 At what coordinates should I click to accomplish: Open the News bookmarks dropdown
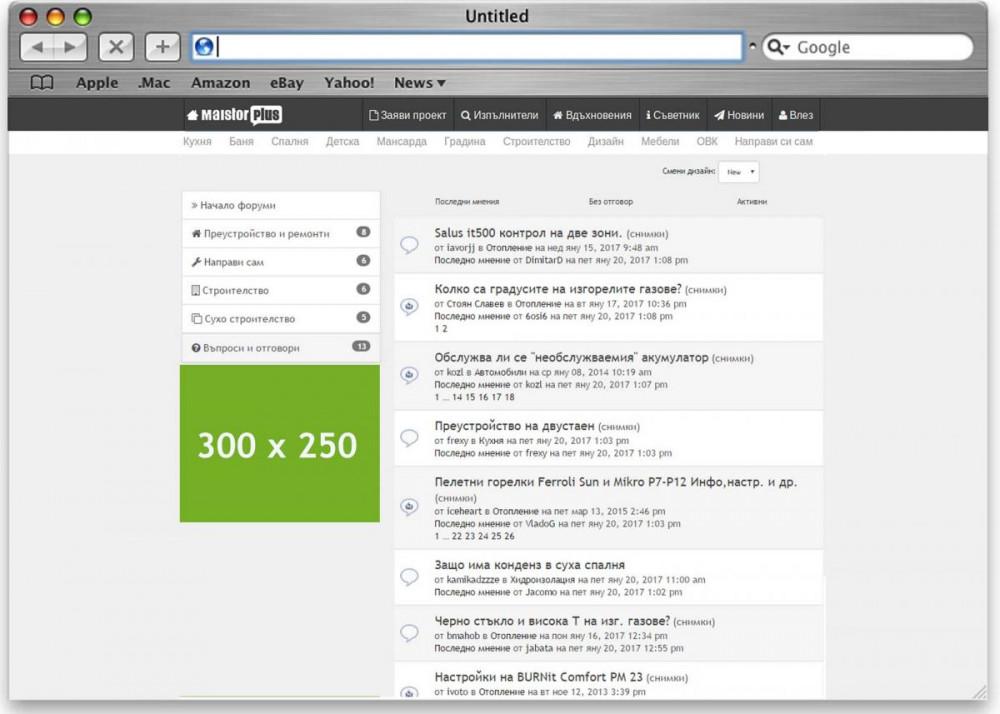pos(419,83)
